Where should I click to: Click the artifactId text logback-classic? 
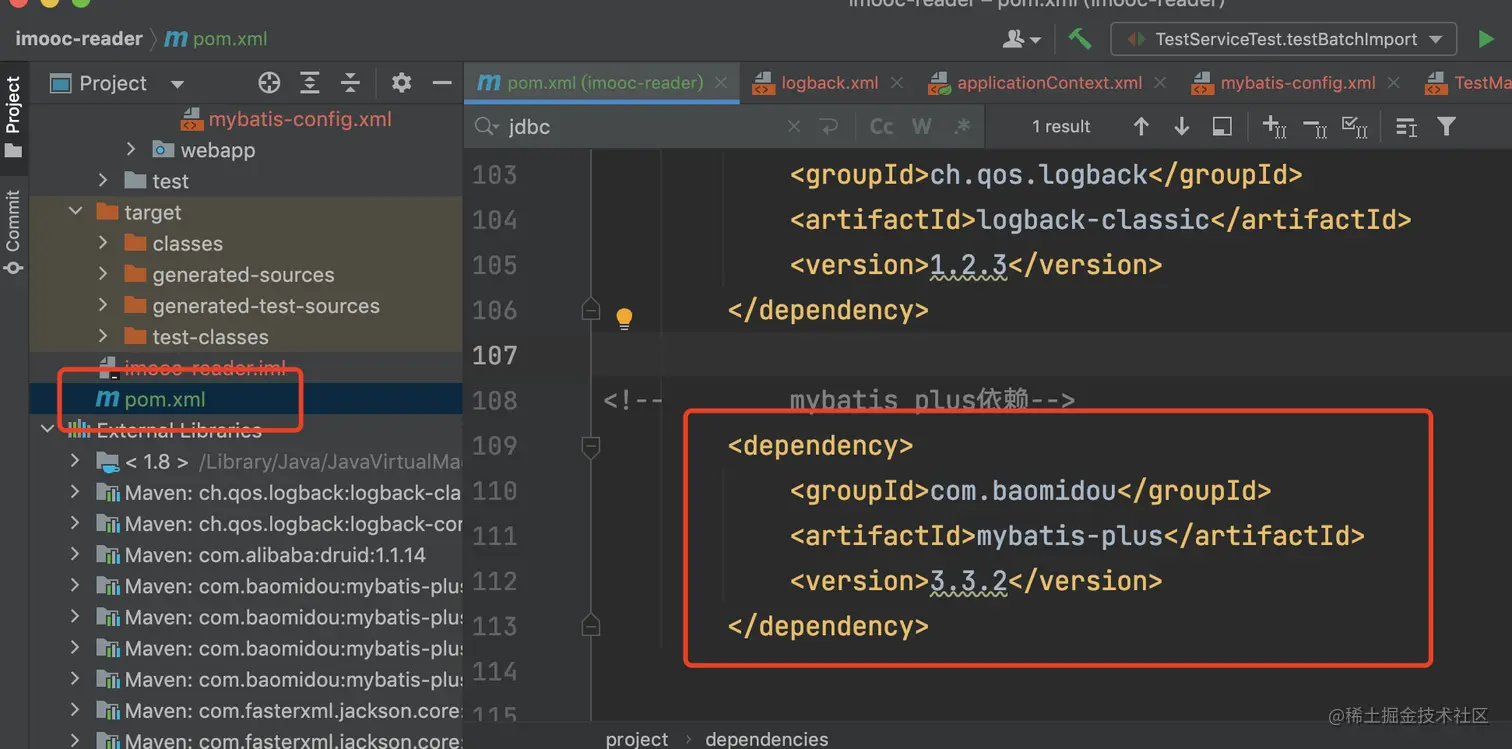pos(1093,219)
